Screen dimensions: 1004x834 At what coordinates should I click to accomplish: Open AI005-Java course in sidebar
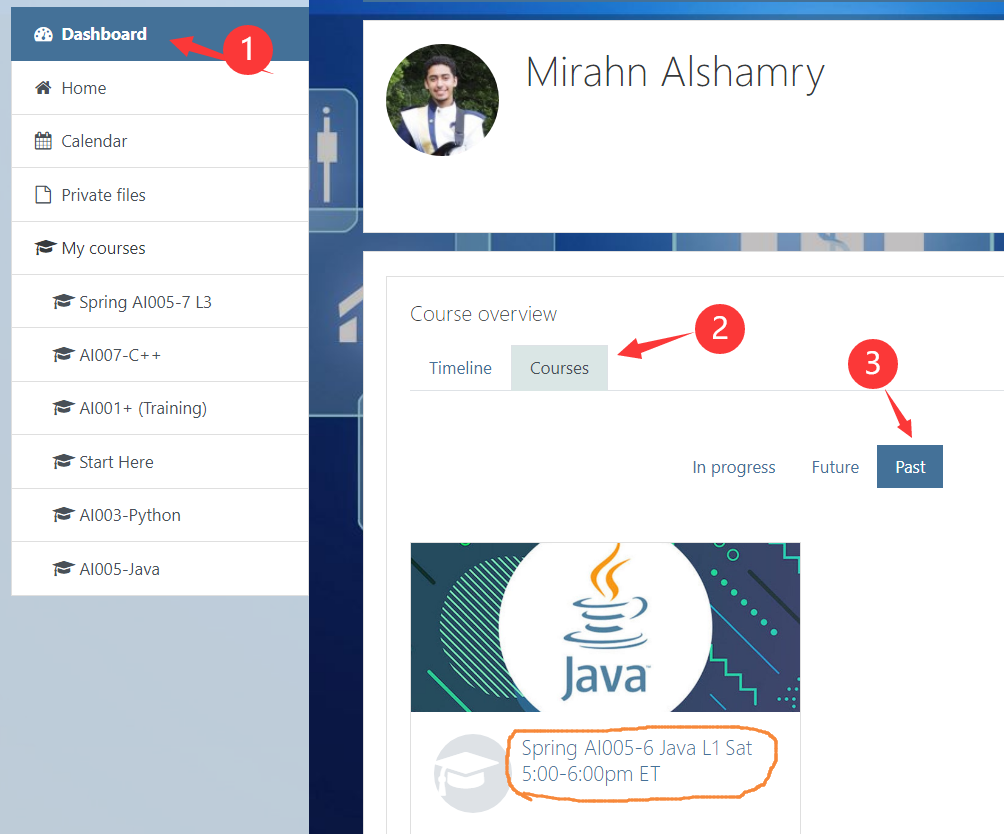tap(119, 569)
